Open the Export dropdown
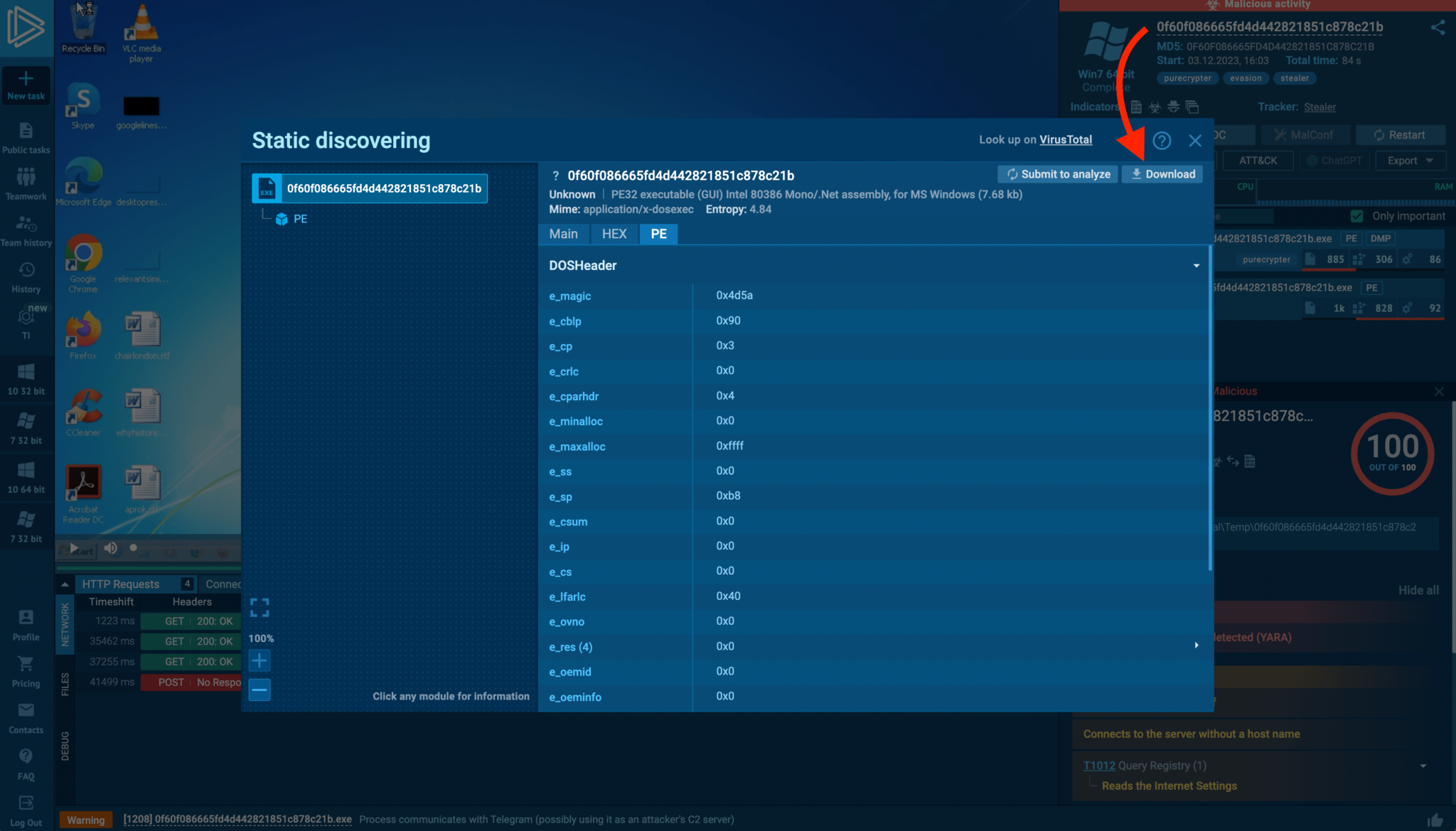 coord(1410,161)
